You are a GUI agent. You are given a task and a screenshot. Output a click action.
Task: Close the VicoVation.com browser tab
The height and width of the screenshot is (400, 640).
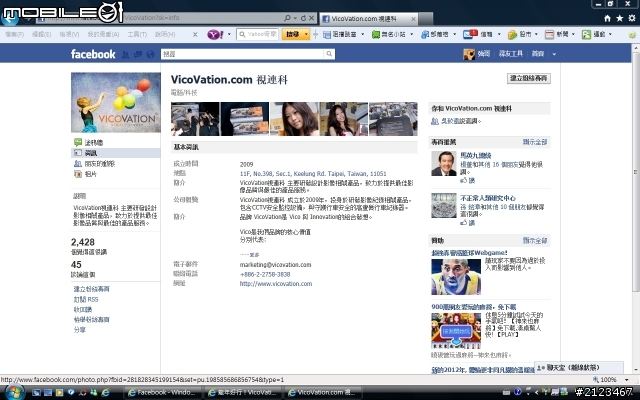(413, 19)
